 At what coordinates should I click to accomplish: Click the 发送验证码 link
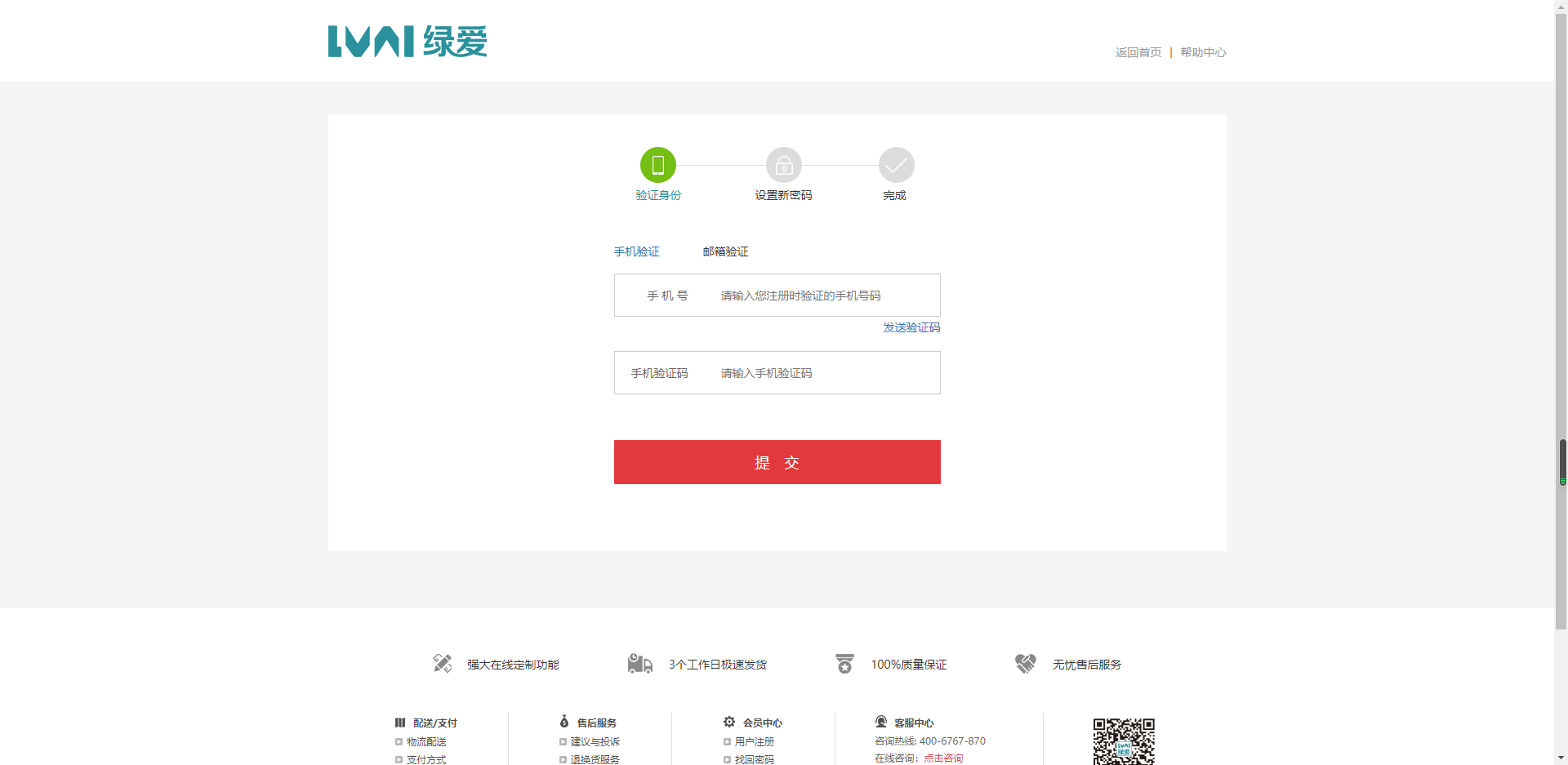pyautogui.click(x=911, y=327)
